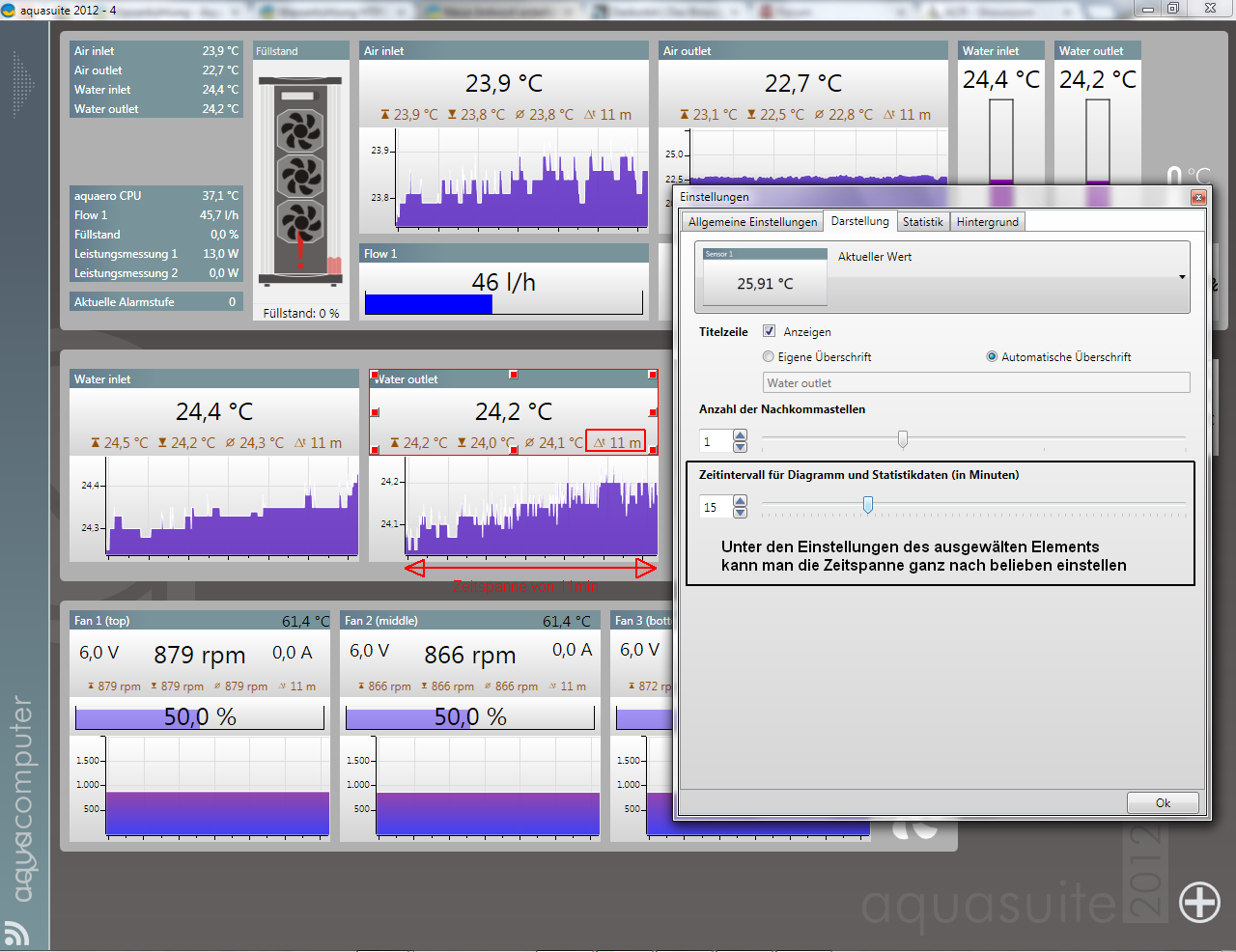
Task: Toggle the Anzeigen checkbox
Action: coord(769,331)
